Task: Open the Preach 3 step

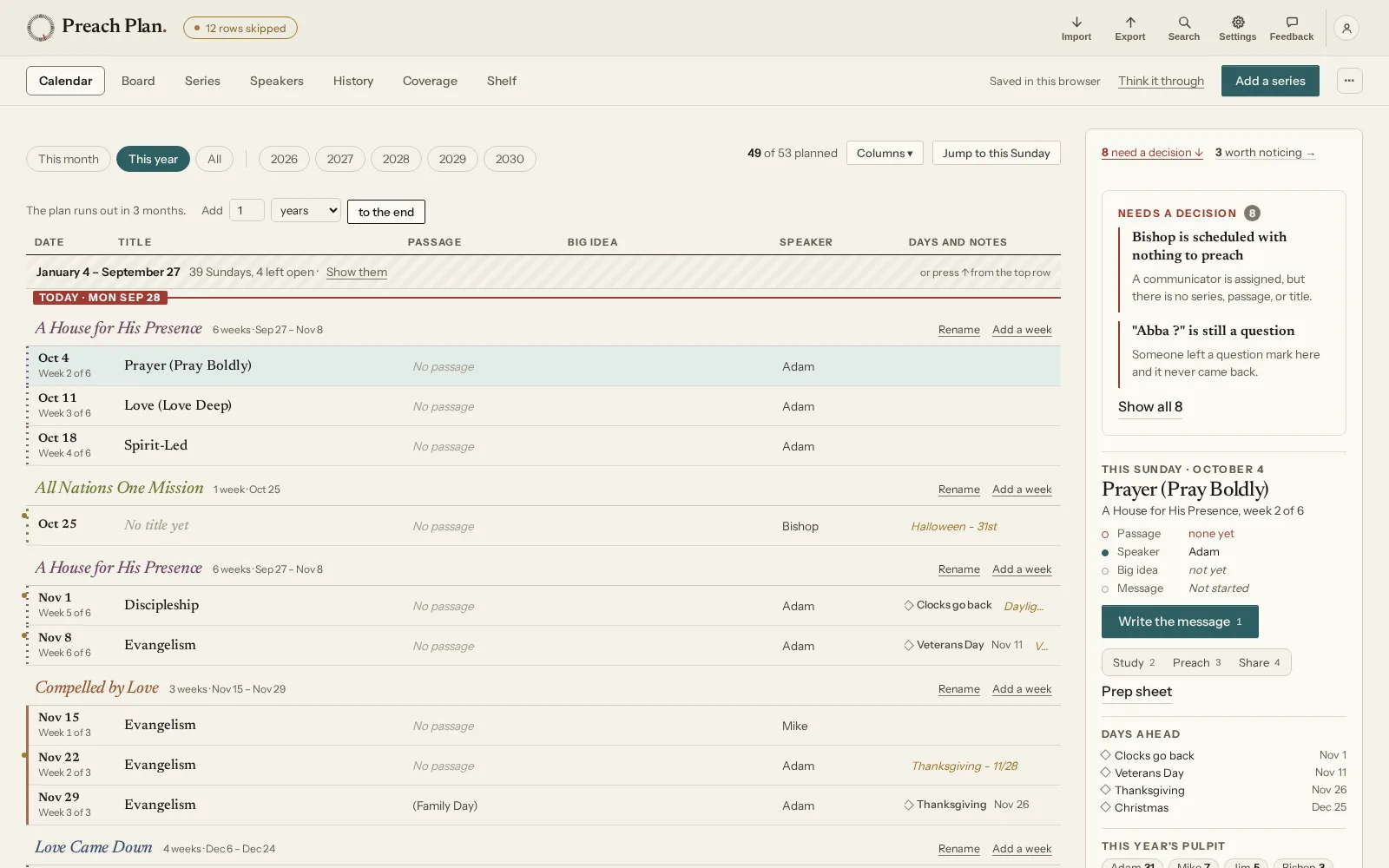Action: pos(1196,662)
